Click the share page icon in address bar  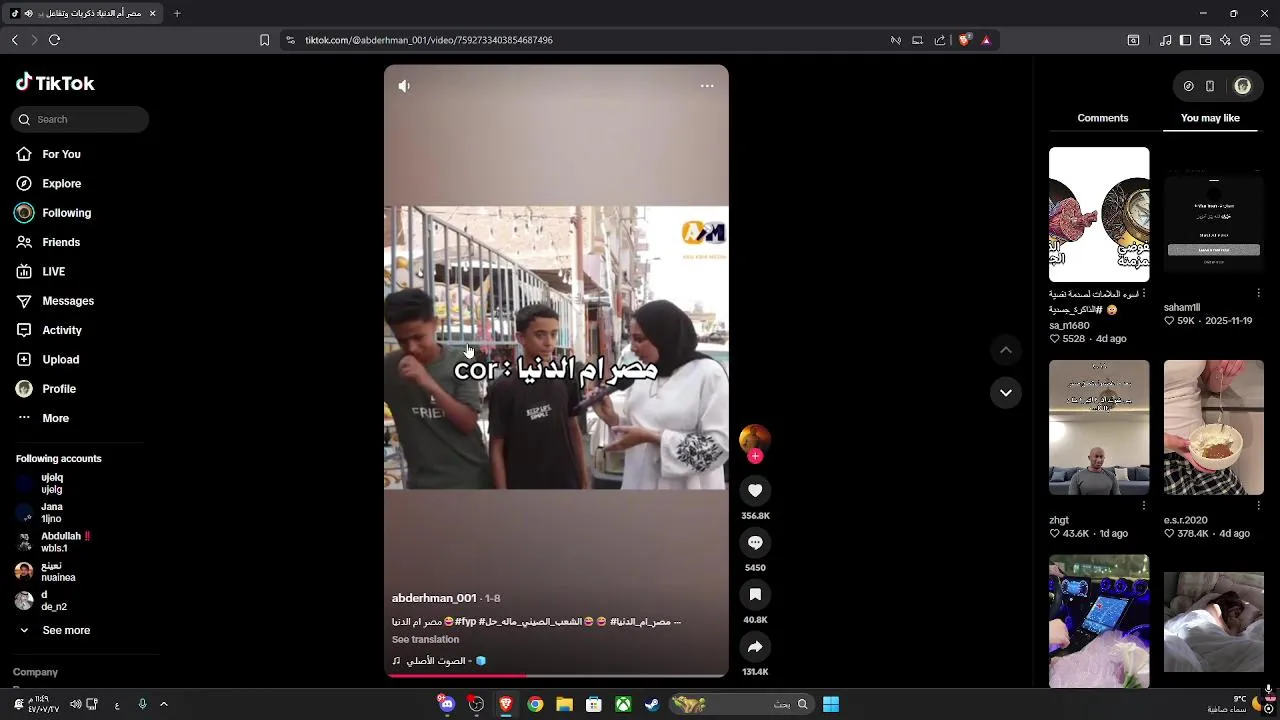[x=940, y=40]
